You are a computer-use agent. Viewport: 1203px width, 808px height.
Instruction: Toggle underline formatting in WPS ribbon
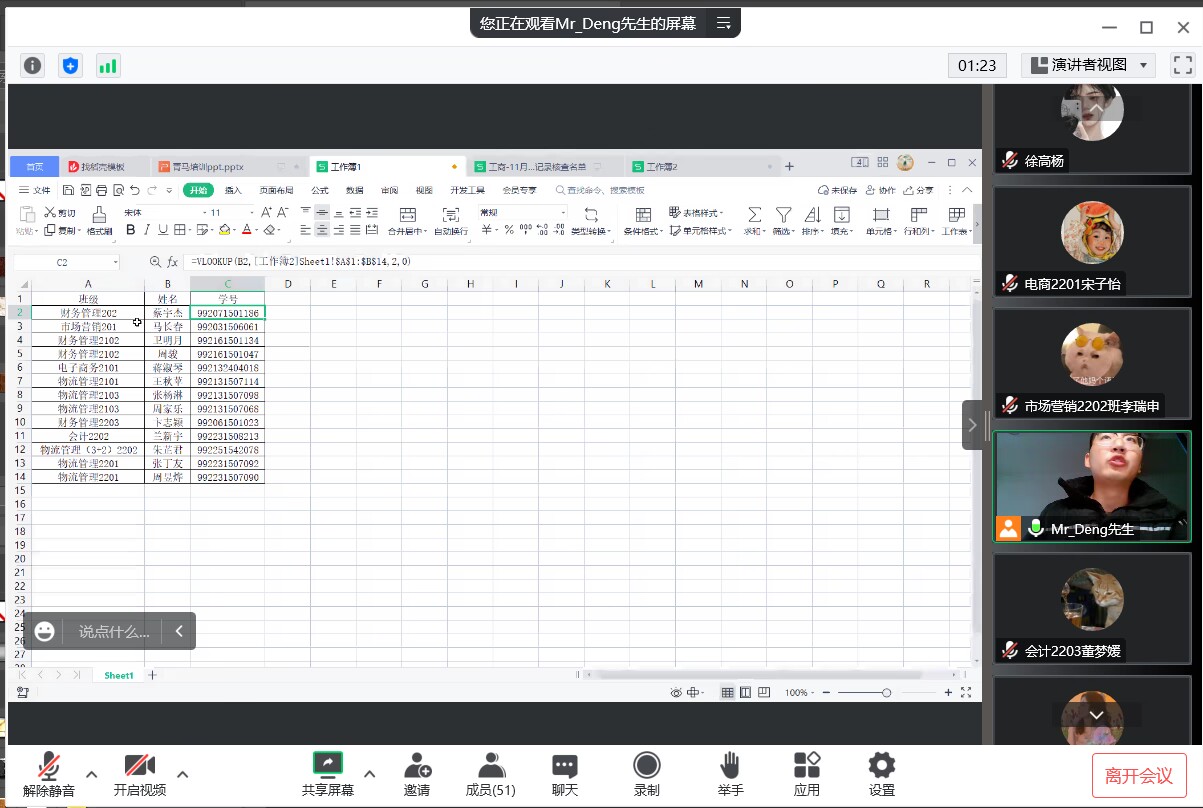coord(162,230)
